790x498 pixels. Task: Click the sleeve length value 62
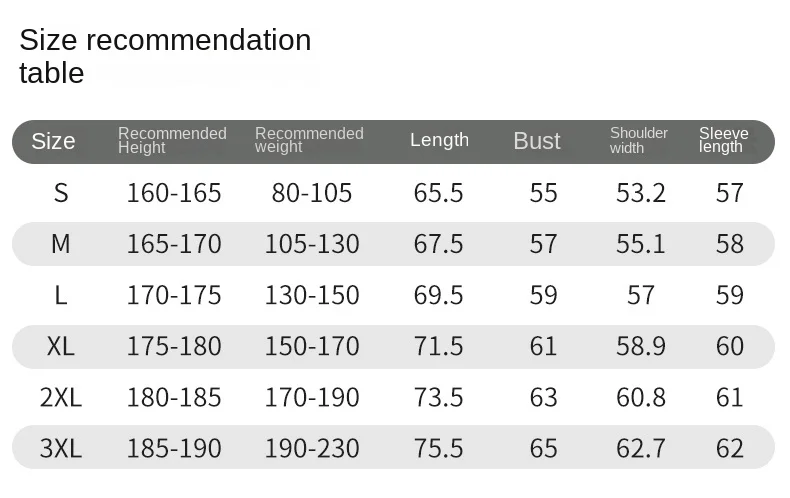coord(730,449)
